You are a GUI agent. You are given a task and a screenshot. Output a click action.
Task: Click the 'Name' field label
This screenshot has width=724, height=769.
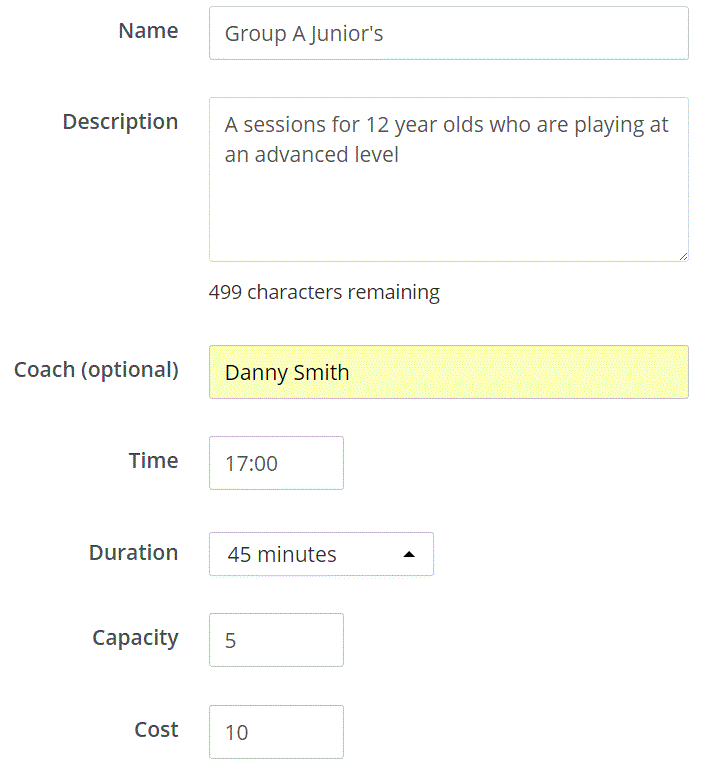(x=148, y=31)
